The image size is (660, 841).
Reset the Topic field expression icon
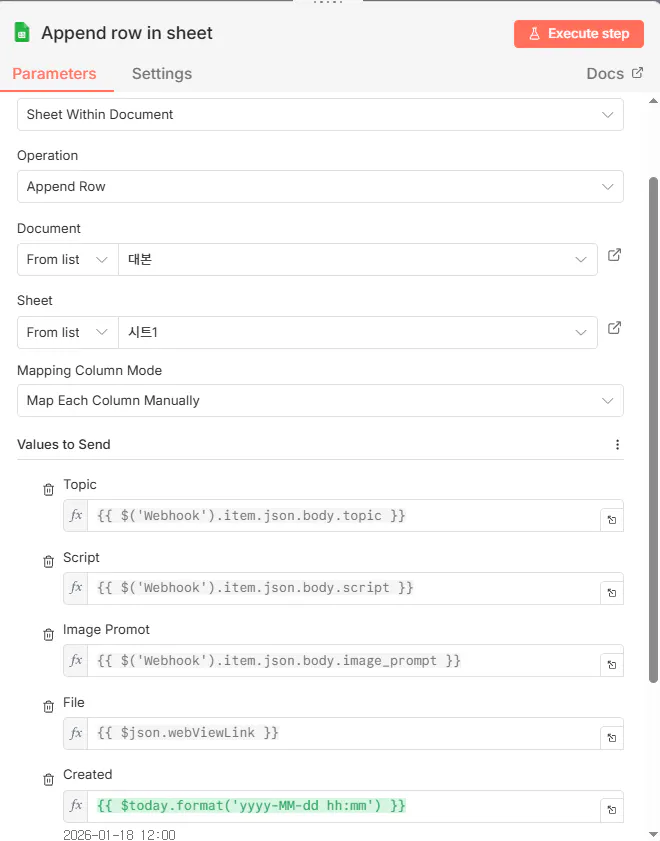click(x=611, y=520)
